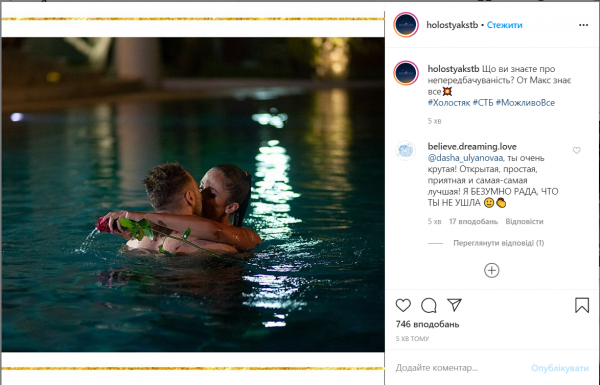This screenshot has width=600, height=385.
Task: View who liked: 746 вподобань
Action: [427, 324]
